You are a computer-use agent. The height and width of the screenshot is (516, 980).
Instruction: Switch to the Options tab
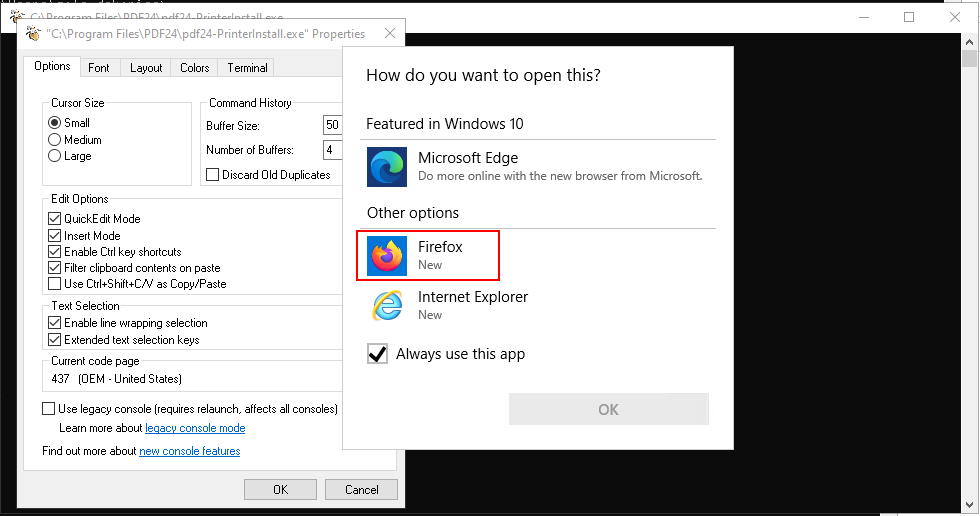[x=52, y=66]
